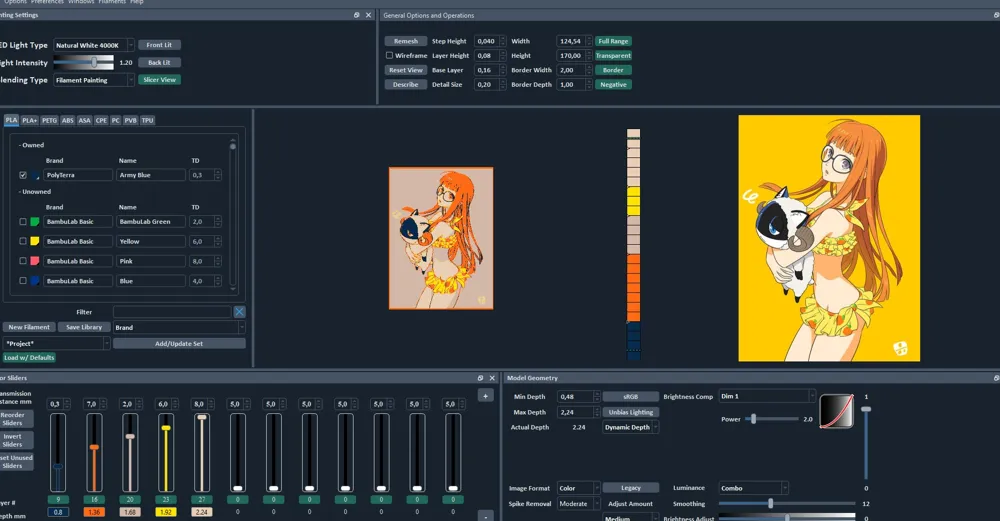Viewport: 1000px width, 521px height.
Task: Open the Dynamic Depth dropdown
Action: [x=631, y=428]
